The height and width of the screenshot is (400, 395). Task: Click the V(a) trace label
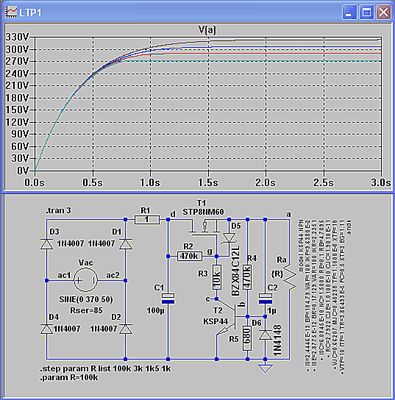click(207, 30)
